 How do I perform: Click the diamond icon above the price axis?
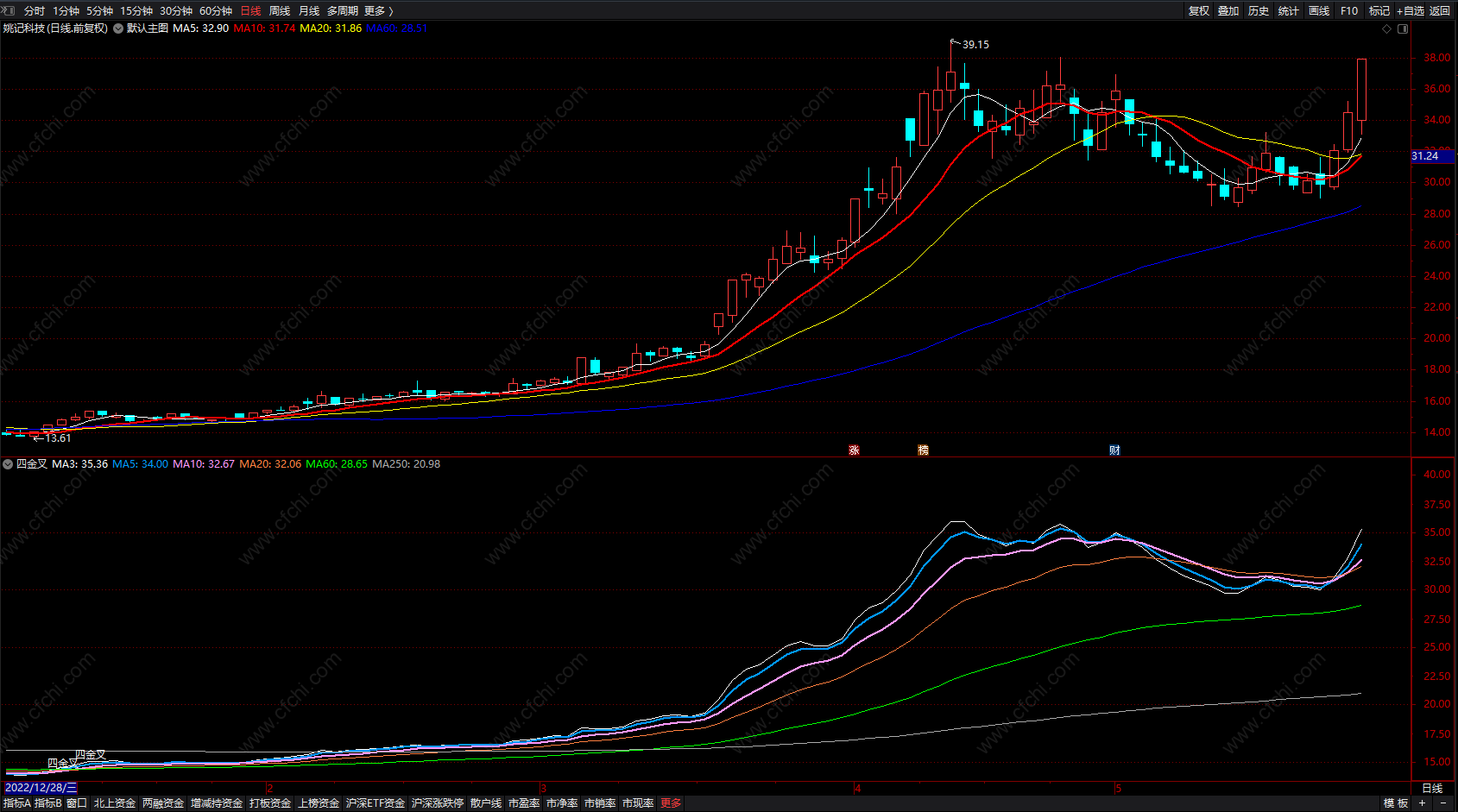point(1387,28)
